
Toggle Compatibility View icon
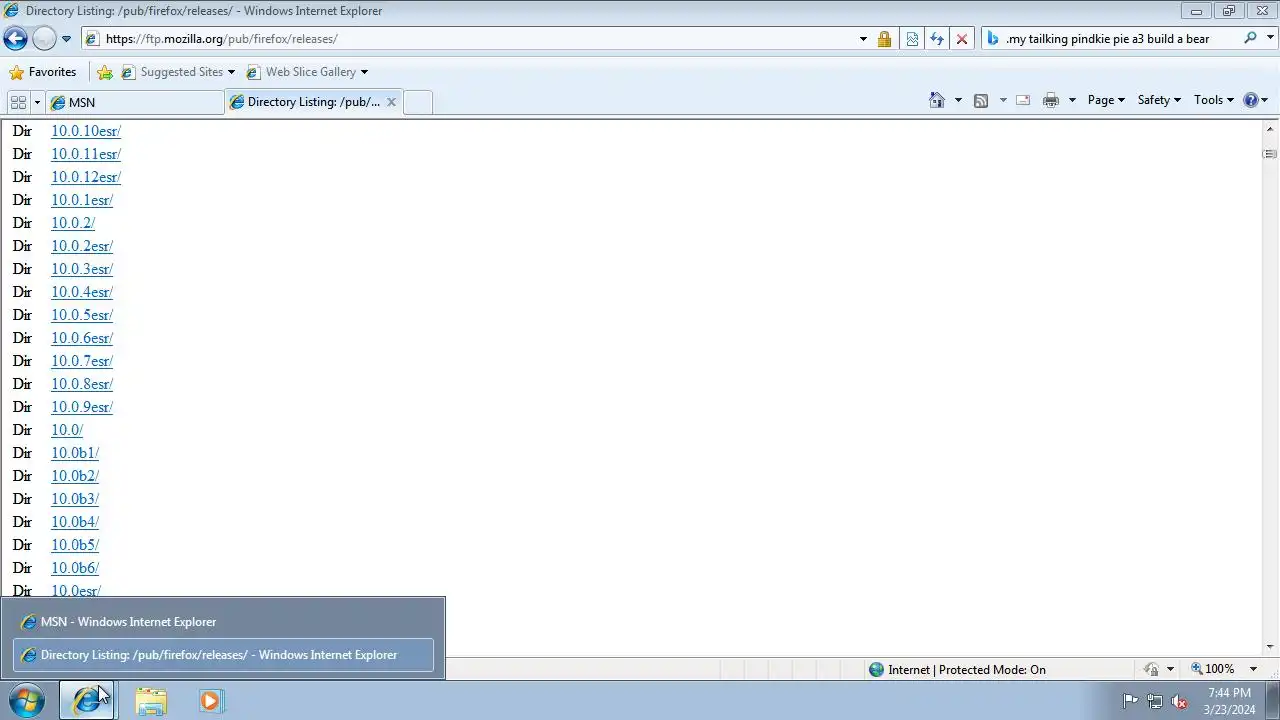(912, 39)
